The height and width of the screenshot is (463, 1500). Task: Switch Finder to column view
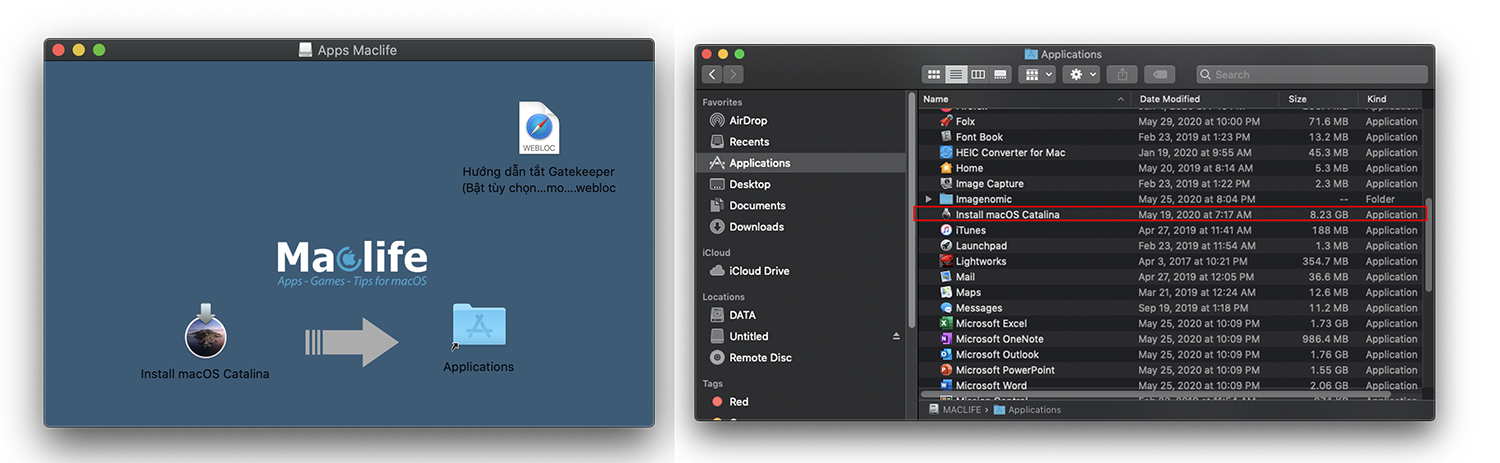tap(978, 75)
